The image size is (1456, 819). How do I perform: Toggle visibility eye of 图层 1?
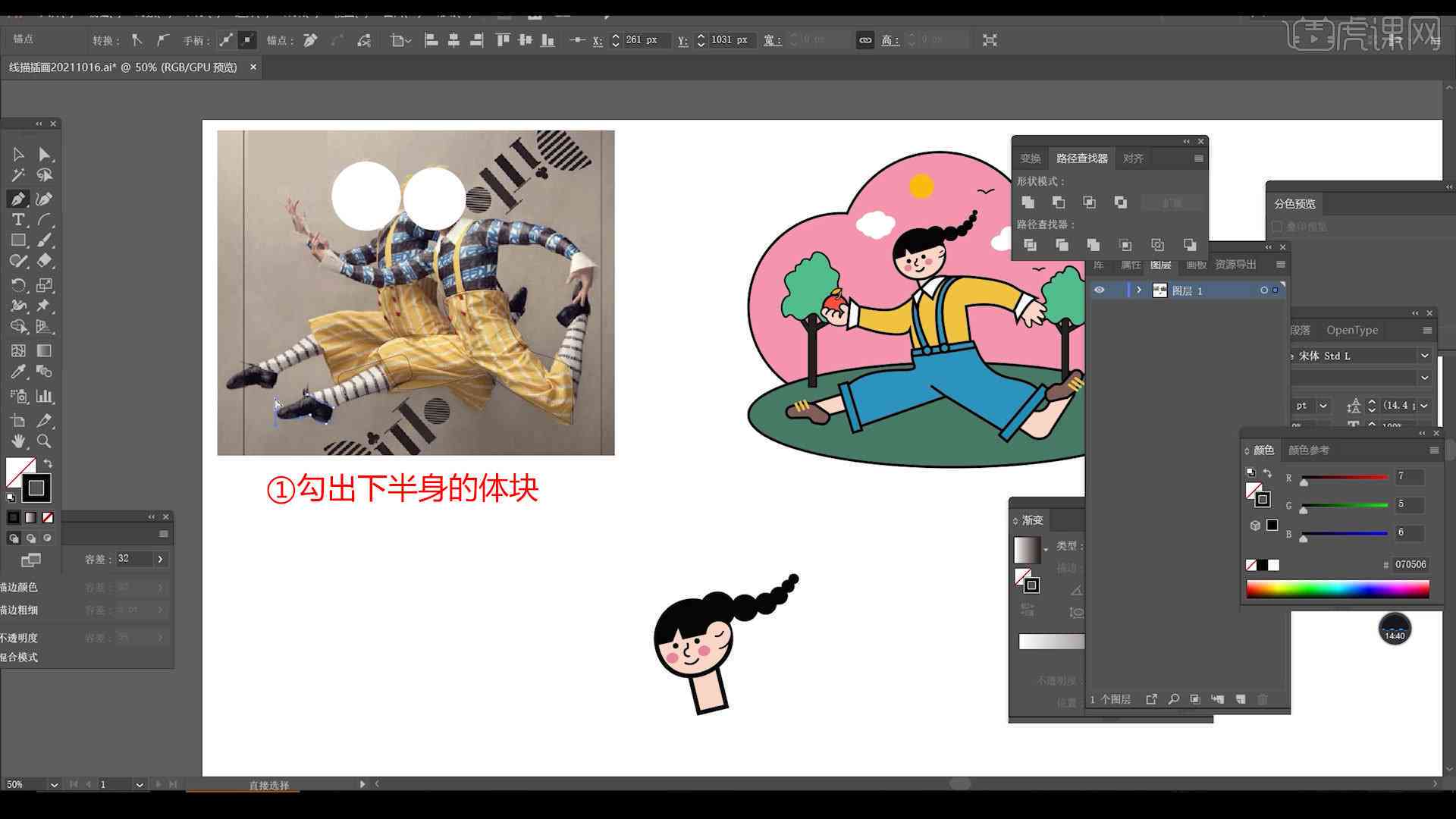pos(1099,290)
